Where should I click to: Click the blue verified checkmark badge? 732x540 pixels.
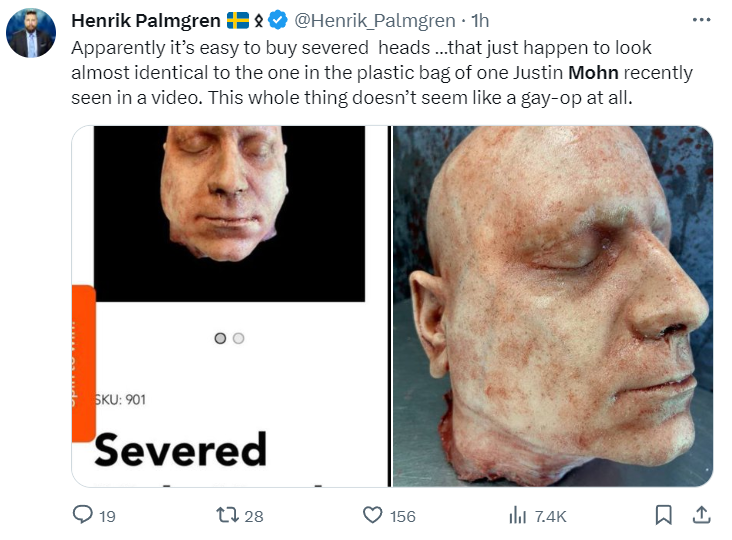pyautogui.click(x=279, y=21)
